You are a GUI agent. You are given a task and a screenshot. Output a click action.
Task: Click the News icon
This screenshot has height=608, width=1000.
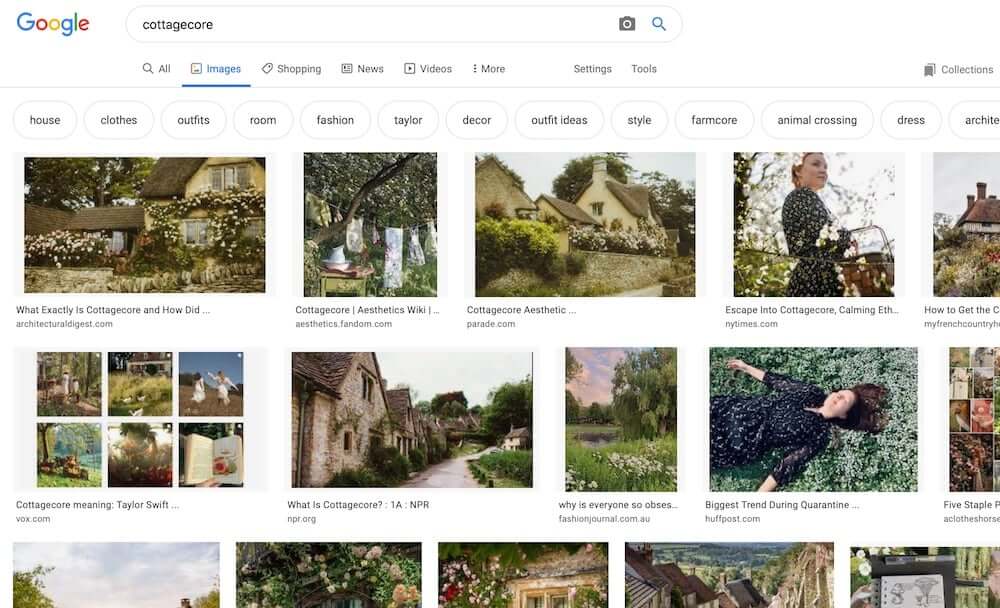345,68
